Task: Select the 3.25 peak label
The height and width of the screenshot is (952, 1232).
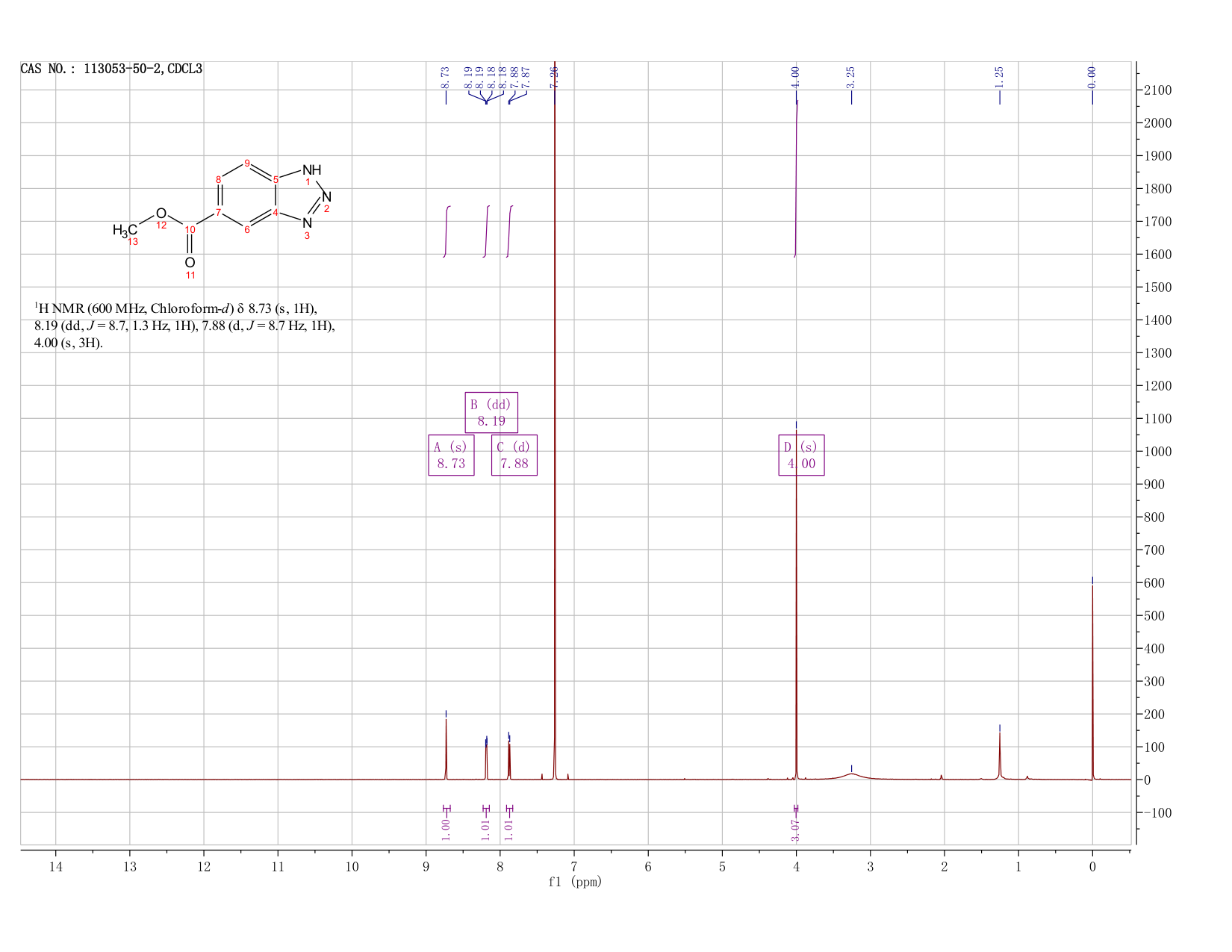Action: pyautogui.click(x=850, y=78)
